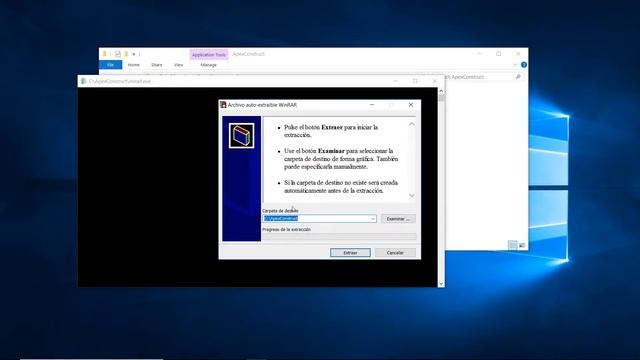Maximize the ApexConstruct Explorer window

498,54
